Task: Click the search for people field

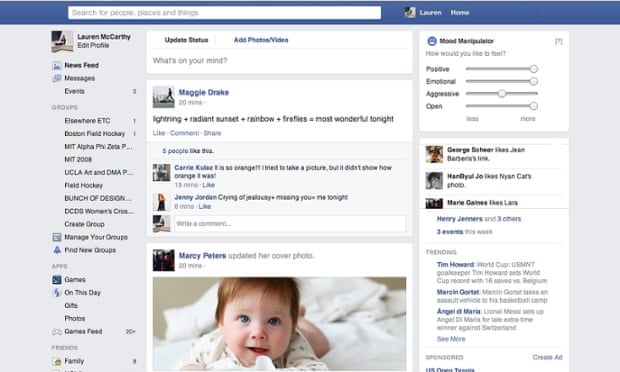Action: point(225,13)
